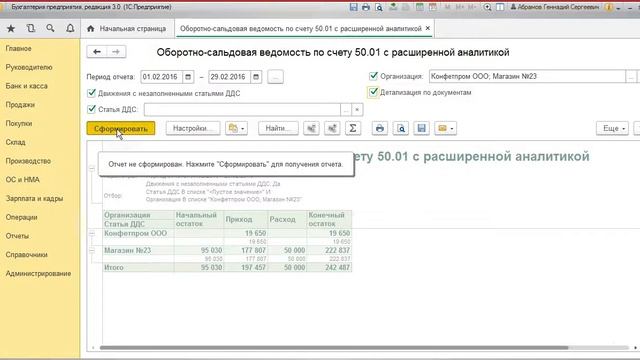Screen dimensions: 640x360
Task: Edit start date field 01.02.2016
Action: [162, 77]
